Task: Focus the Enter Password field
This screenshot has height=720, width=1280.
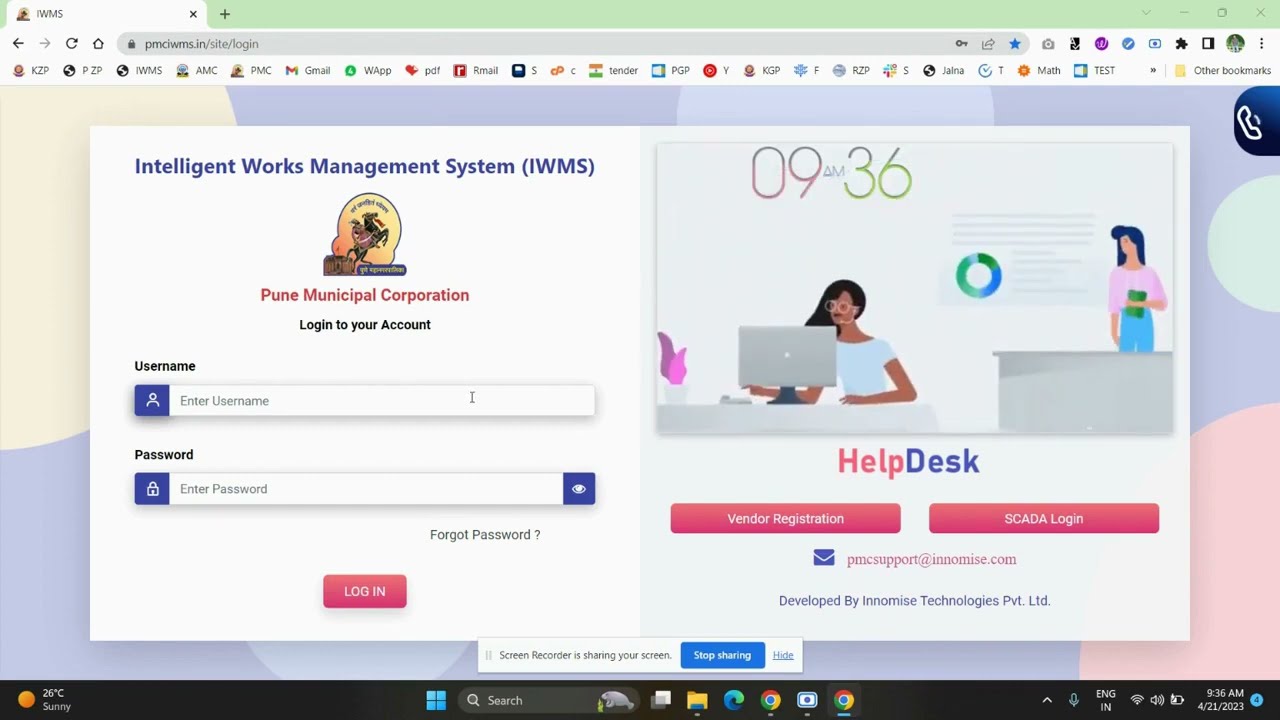Action: tap(366, 489)
